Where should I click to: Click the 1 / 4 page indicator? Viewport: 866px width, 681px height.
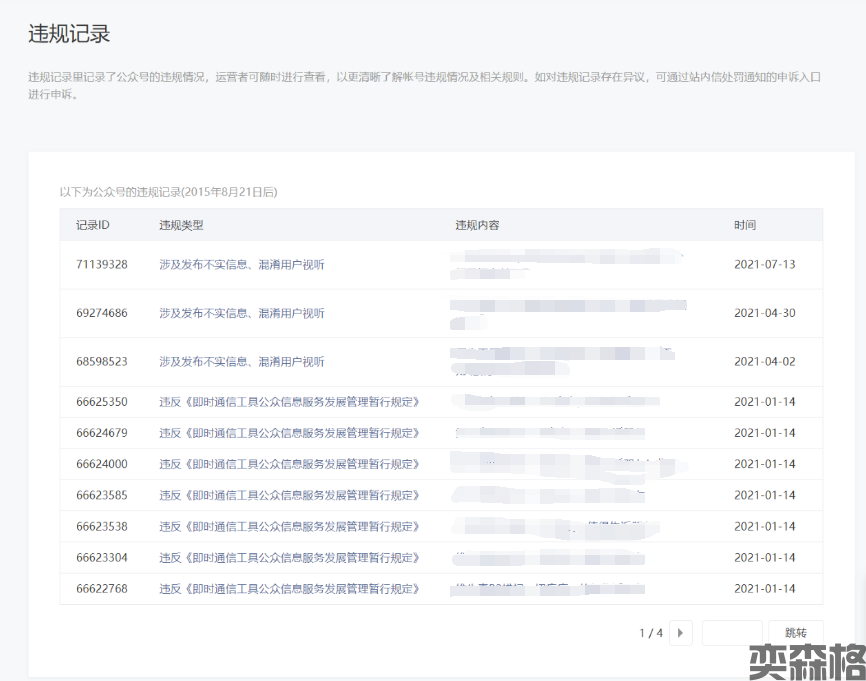pyautogui.click(x=651, y=633)
